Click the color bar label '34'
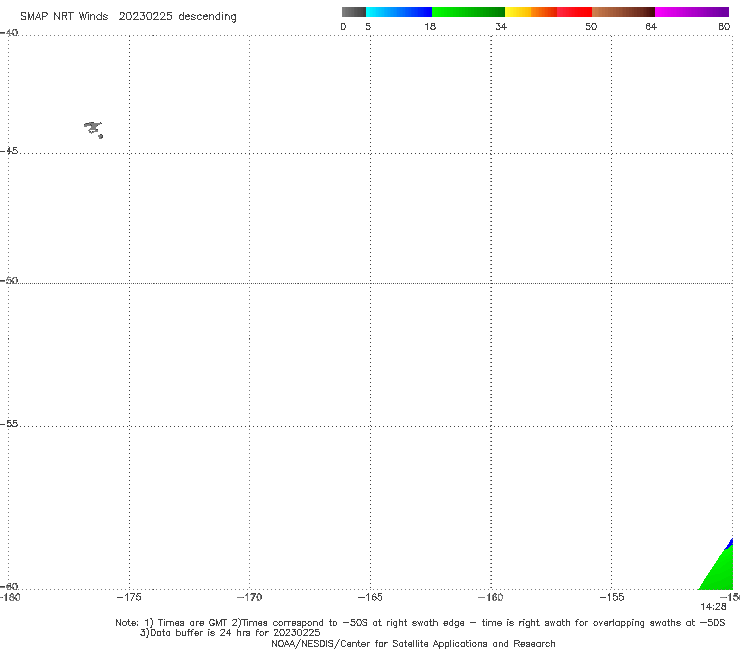 [x=501, y=26]
